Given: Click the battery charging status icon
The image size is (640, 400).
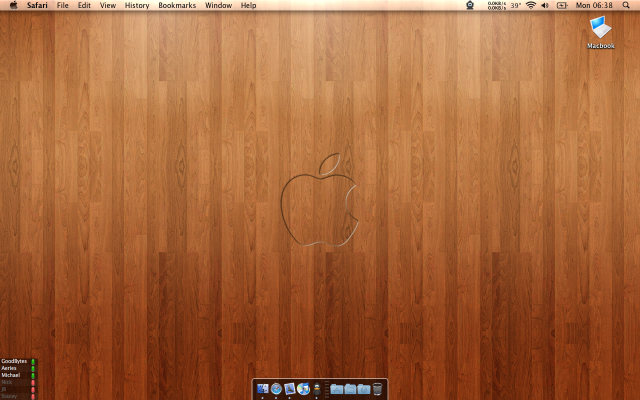Looking at the screenshot, I should tap(562, 5).
